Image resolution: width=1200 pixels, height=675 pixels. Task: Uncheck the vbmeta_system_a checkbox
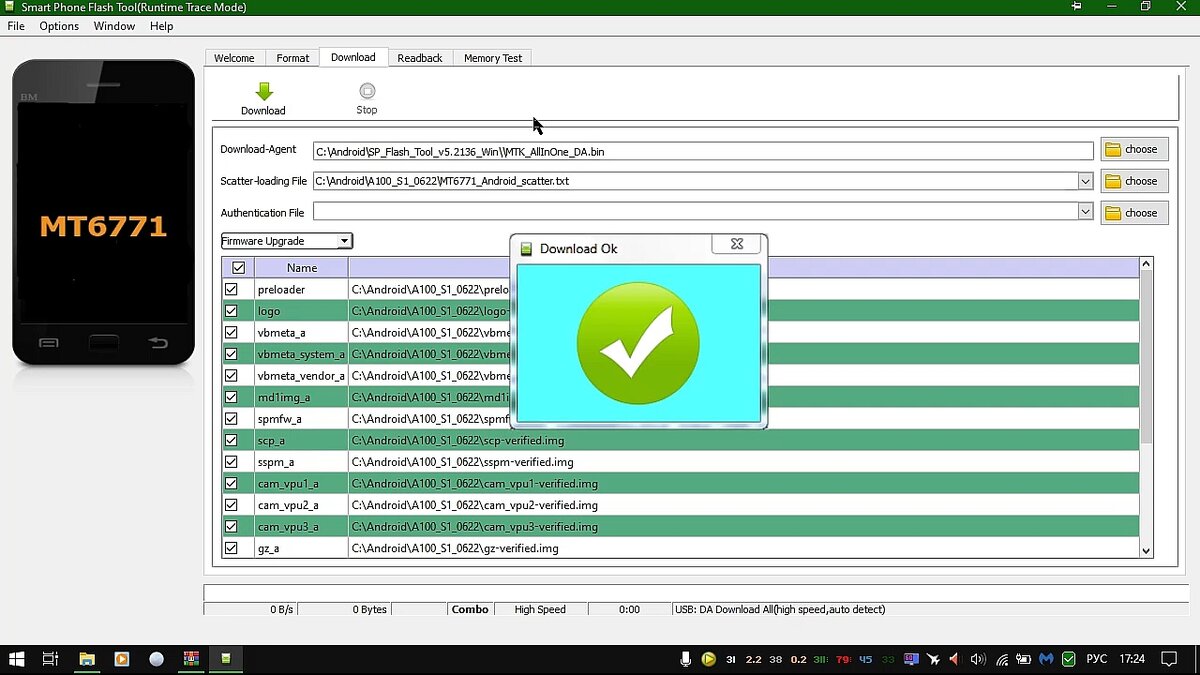tap(231, 354)
